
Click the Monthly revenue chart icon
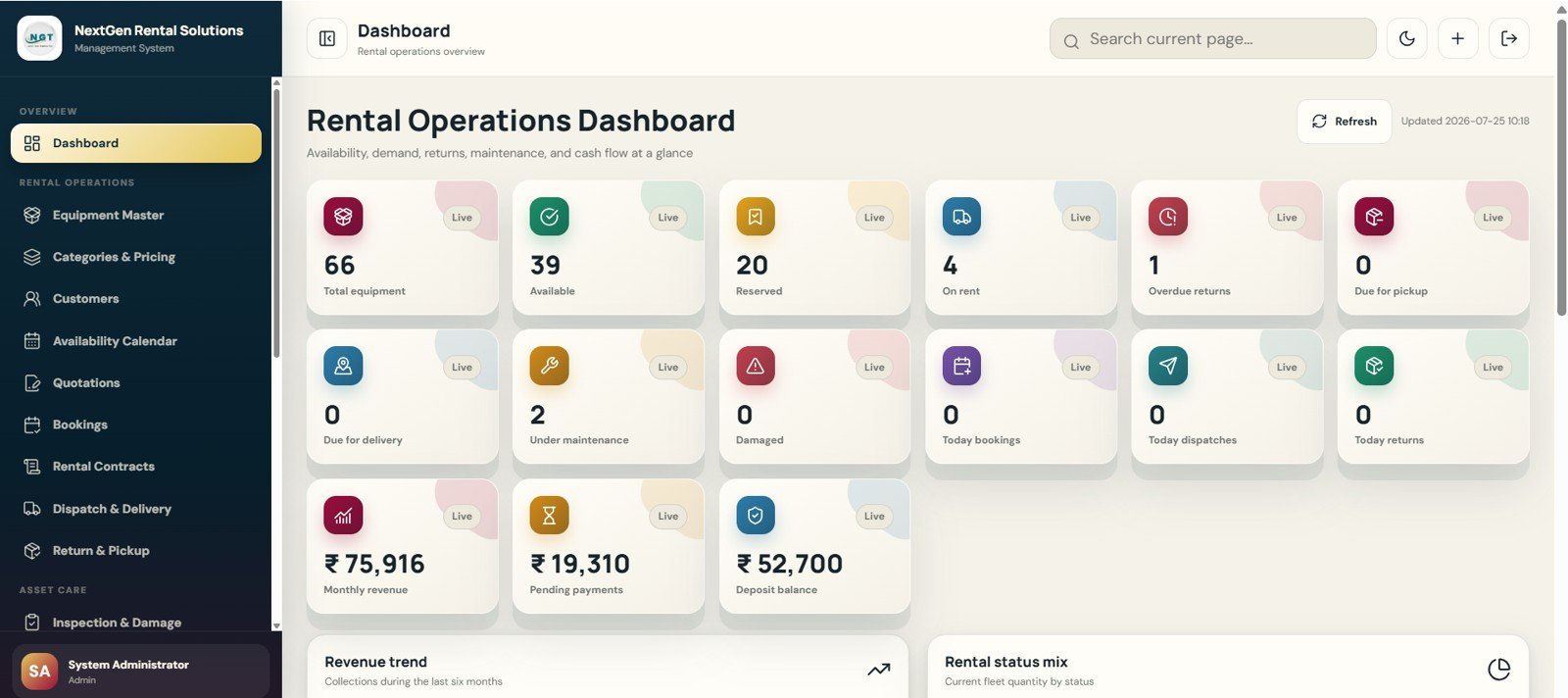click(x=343, y=515)
